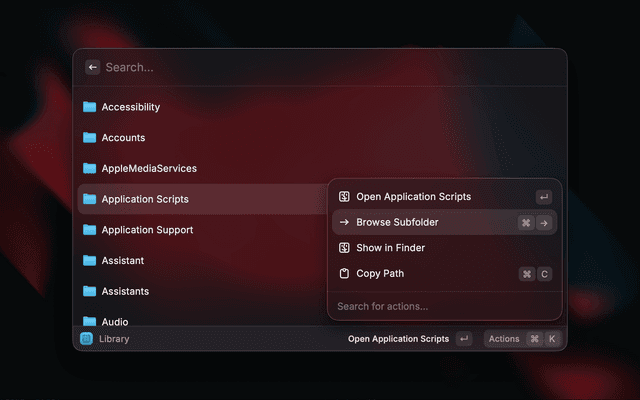Focus the main Search field
The image size is (640, 400).
point(327,67)
